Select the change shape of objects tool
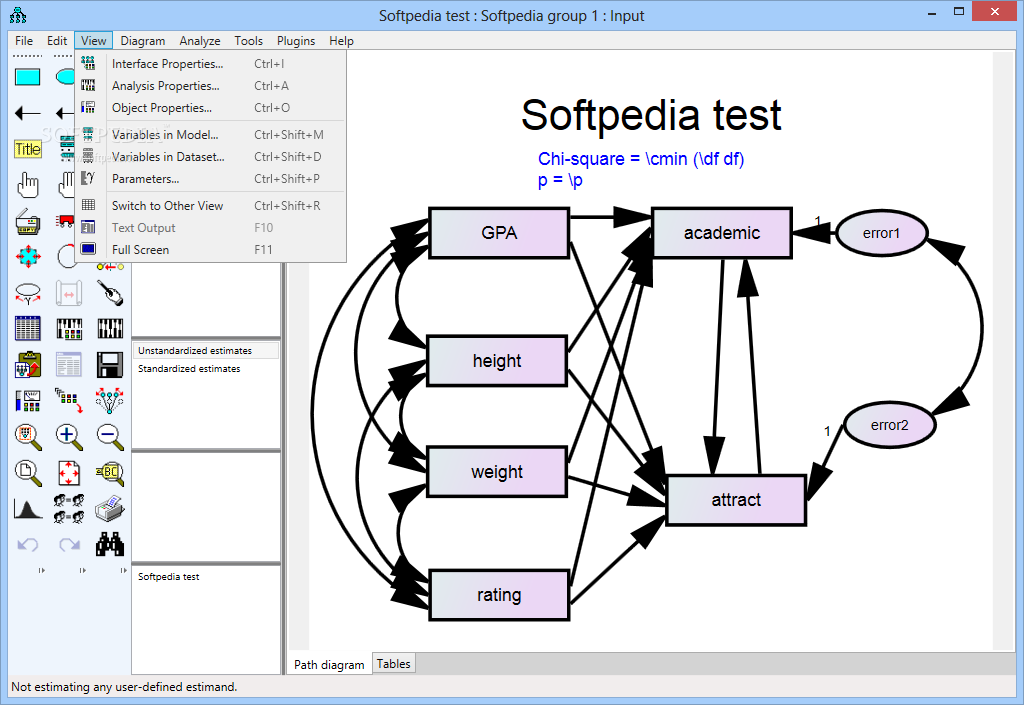 (27, 257)
